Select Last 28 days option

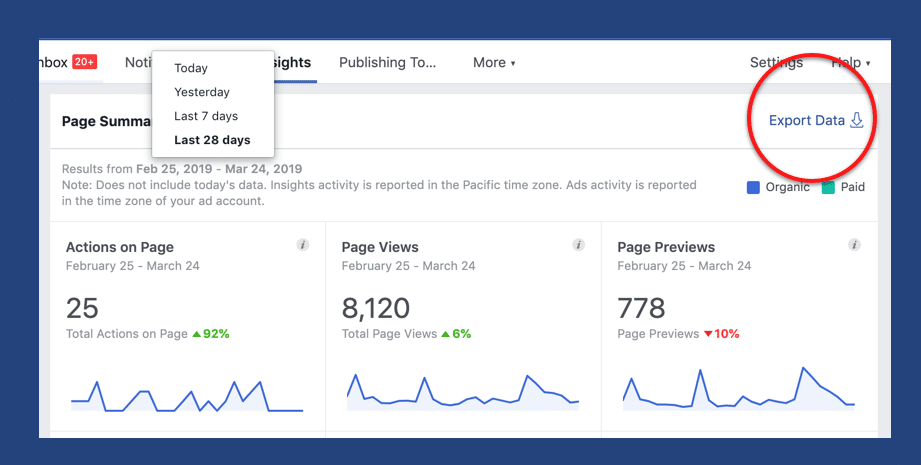click(212, 140)
